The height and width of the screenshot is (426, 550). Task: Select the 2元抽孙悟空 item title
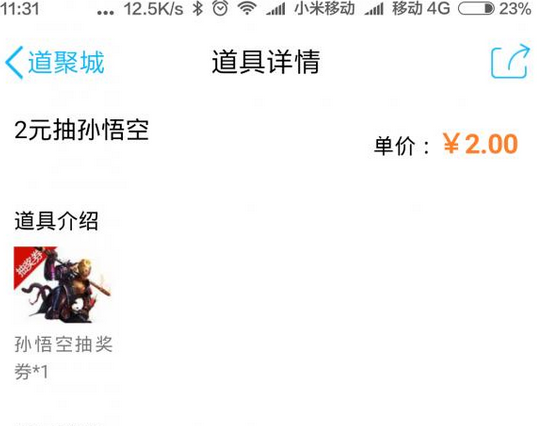[x=82, y=130]
